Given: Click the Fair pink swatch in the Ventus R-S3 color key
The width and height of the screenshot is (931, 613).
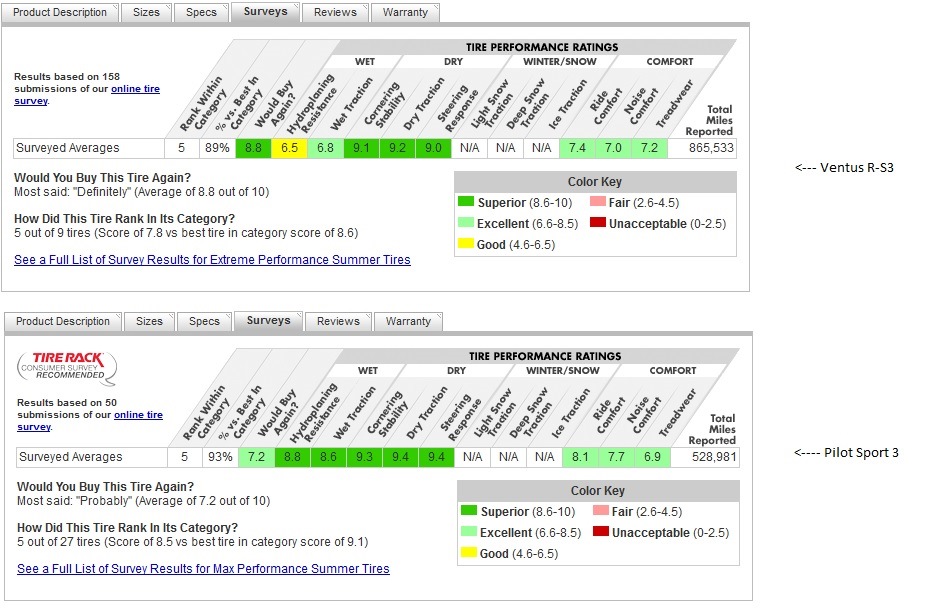Looking at the screenshot, I should pyautogui.click(x=598, y=201).
